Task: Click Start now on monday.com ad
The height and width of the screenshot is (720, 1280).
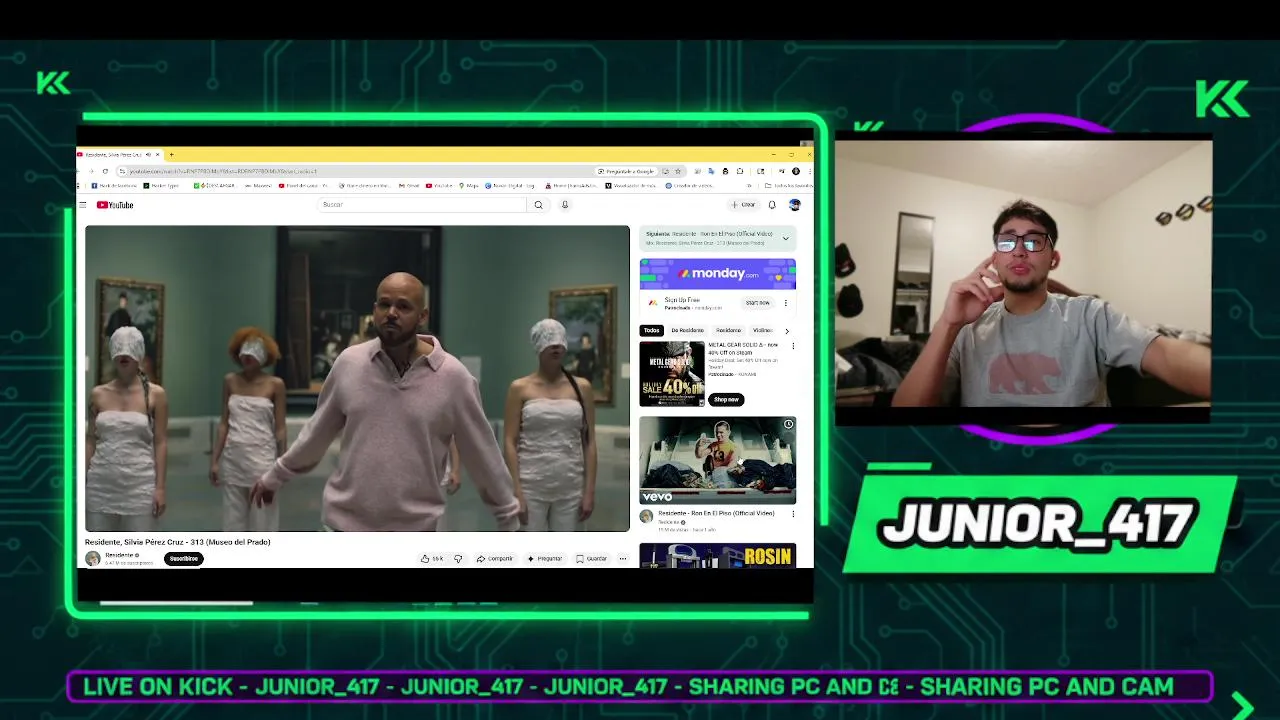Action: (758, 303)
